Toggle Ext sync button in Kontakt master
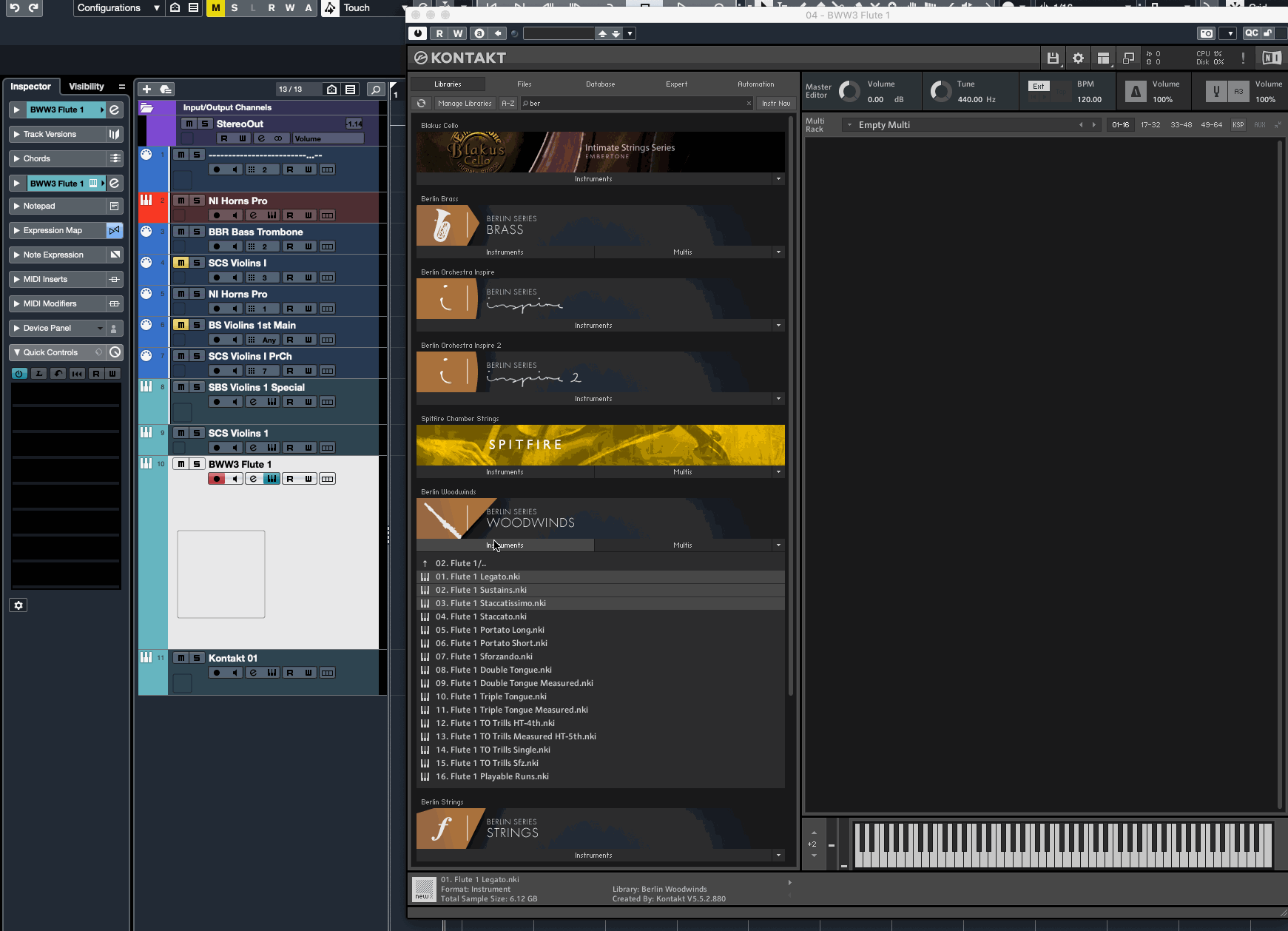Screen dimensions: 1288x931 (x=1039, y=86)
